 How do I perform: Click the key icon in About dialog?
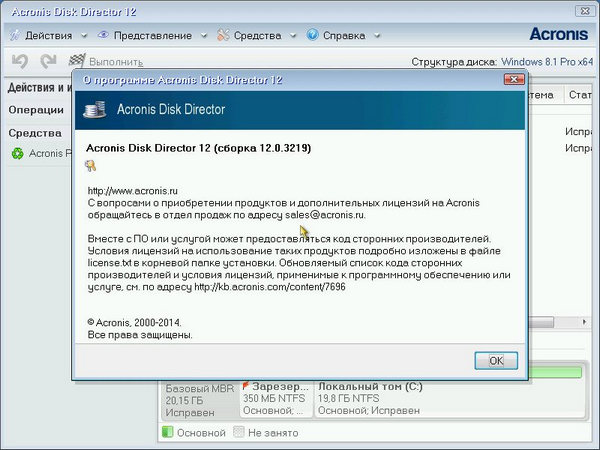click(91, 166)
